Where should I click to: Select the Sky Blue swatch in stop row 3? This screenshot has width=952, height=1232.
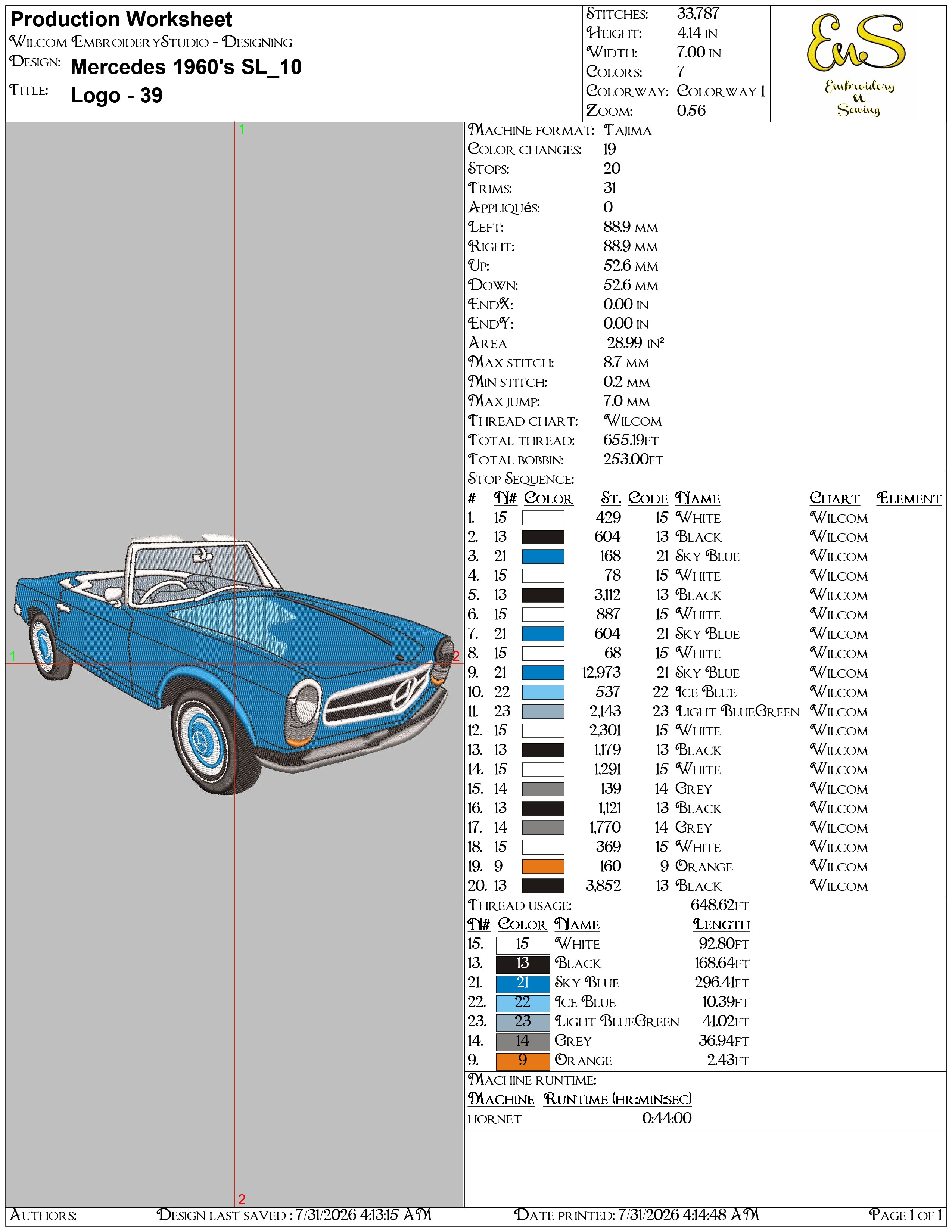click(542, 556)
